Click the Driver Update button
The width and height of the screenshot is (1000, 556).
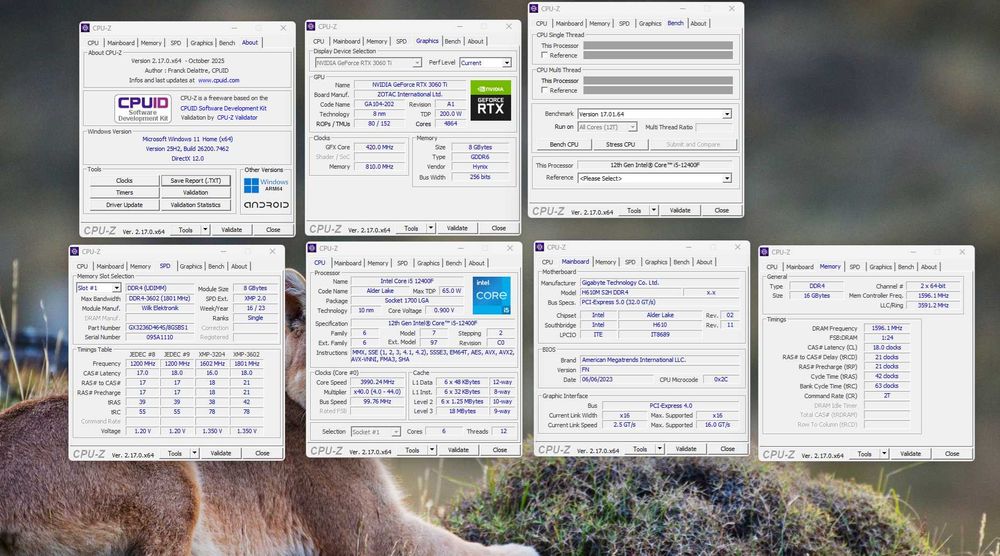(x=124, y=205)
